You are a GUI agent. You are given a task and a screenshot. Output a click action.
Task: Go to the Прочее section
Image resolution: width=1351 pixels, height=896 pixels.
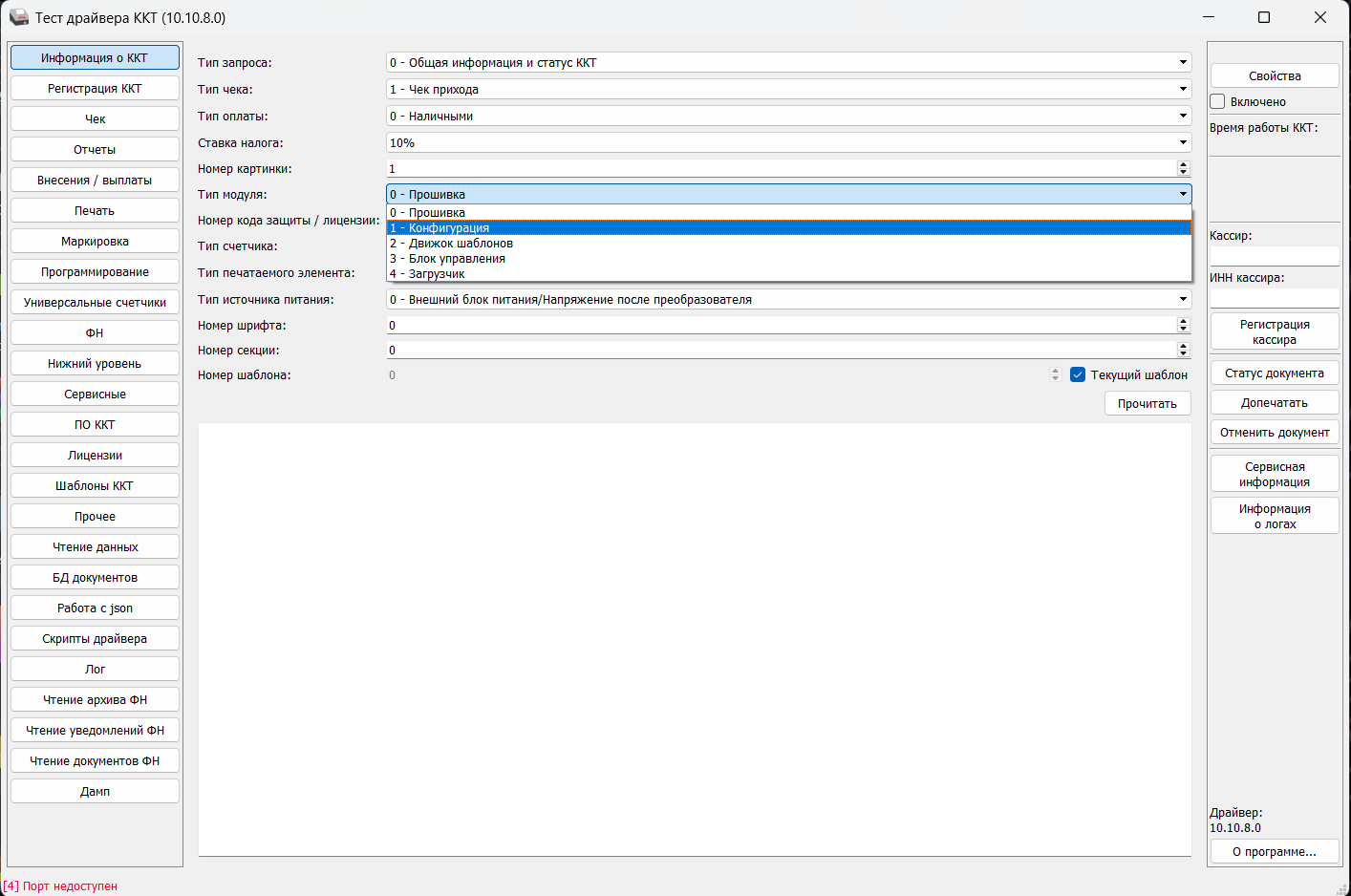click(x=95, y=516)
